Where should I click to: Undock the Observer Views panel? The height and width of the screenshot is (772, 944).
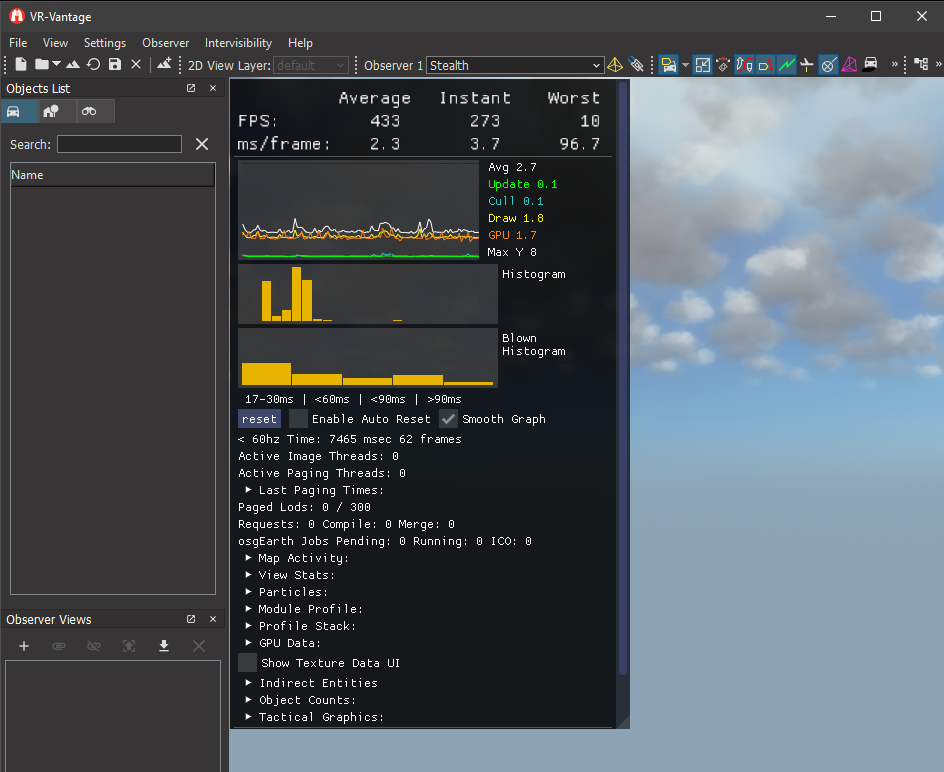(x=191, y=619)
